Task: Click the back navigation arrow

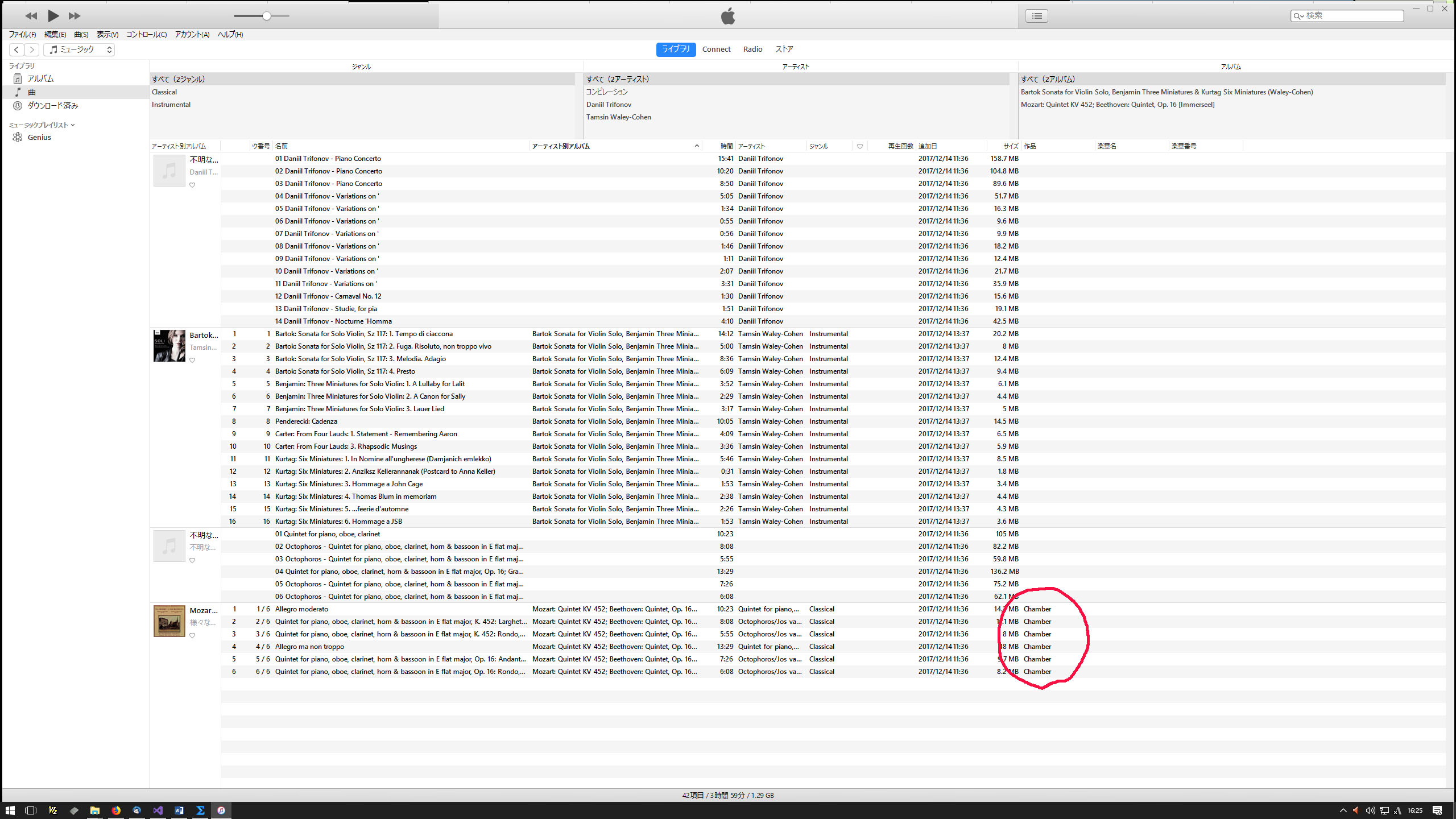Action: point(16,49)
